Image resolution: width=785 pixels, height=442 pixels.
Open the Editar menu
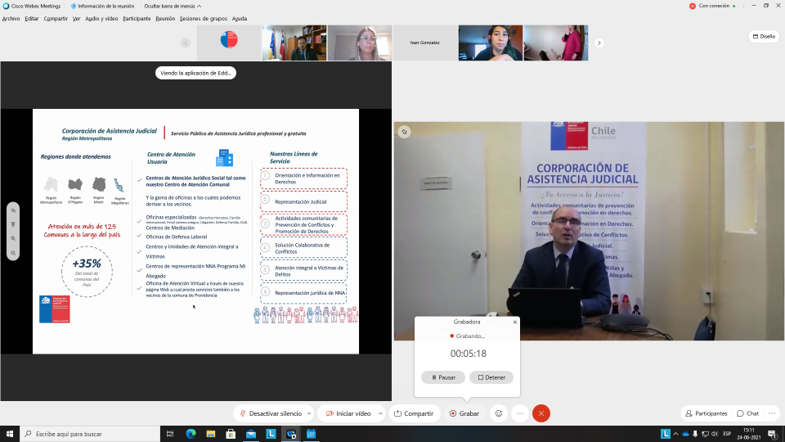coord(32,19)
